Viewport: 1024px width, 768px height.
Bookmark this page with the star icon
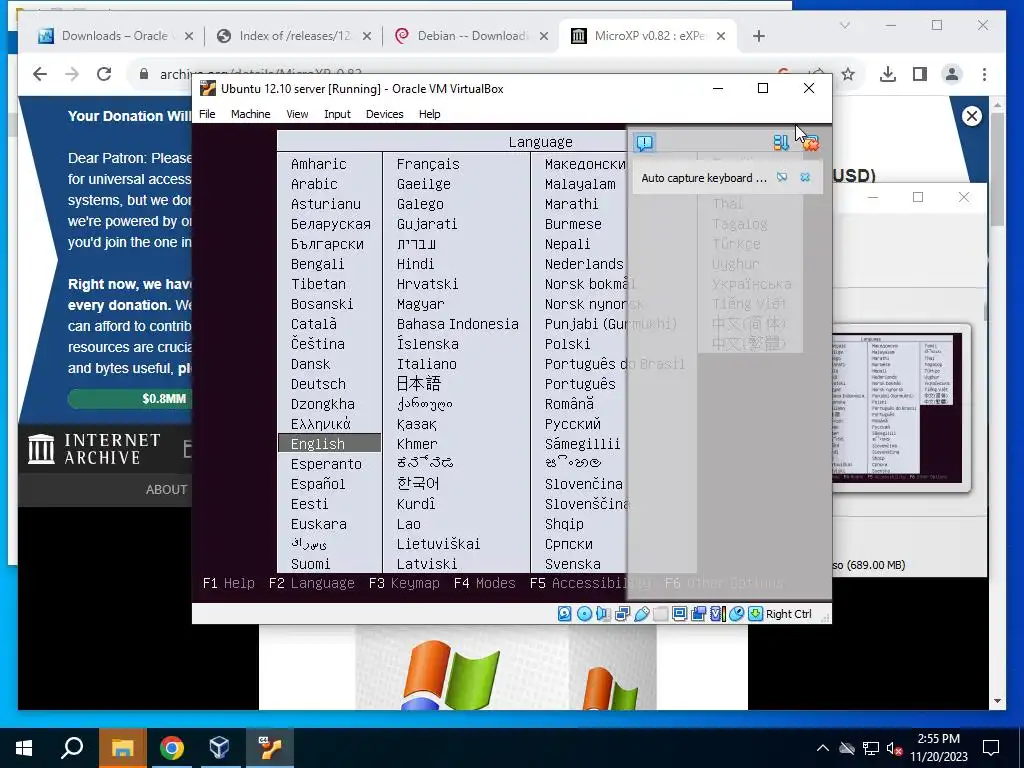848,74
